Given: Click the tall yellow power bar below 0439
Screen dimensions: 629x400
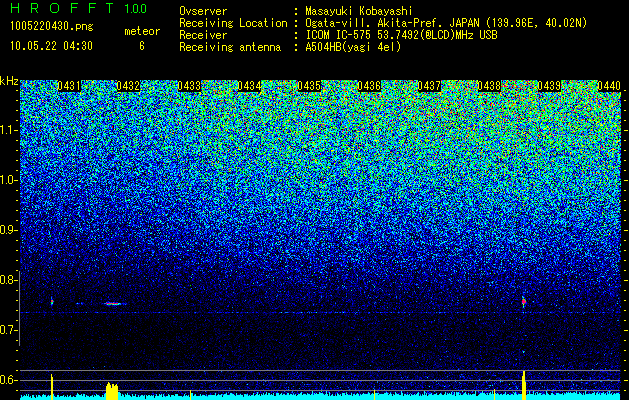Looking at the screenshot, I should click(523, 385).
